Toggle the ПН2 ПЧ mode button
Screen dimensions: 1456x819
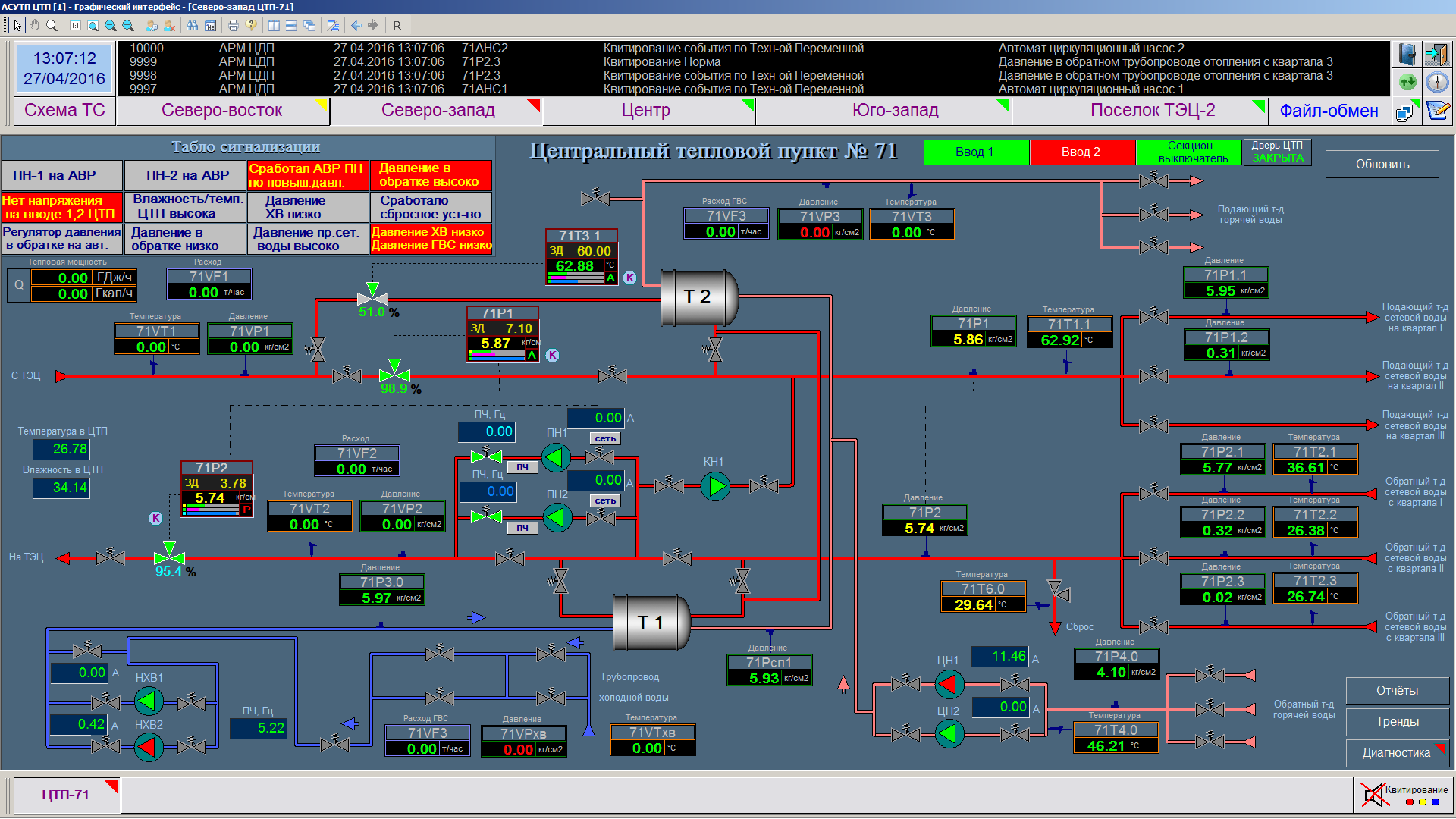pyautogui.click(x=522, y=527)
